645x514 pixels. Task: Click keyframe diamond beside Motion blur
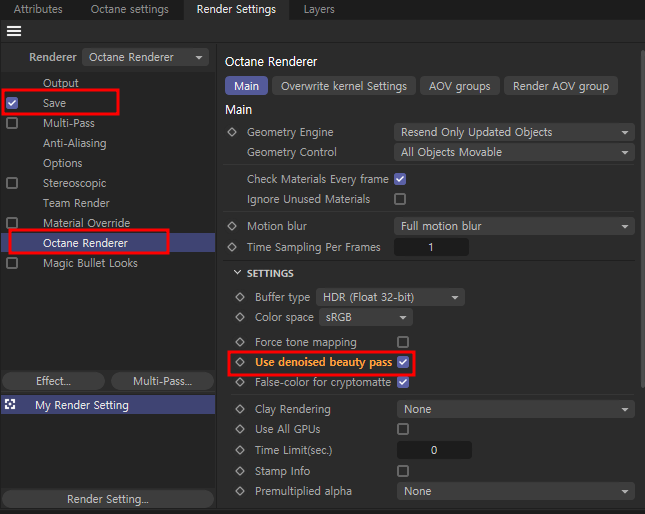(x=232, y=226)
